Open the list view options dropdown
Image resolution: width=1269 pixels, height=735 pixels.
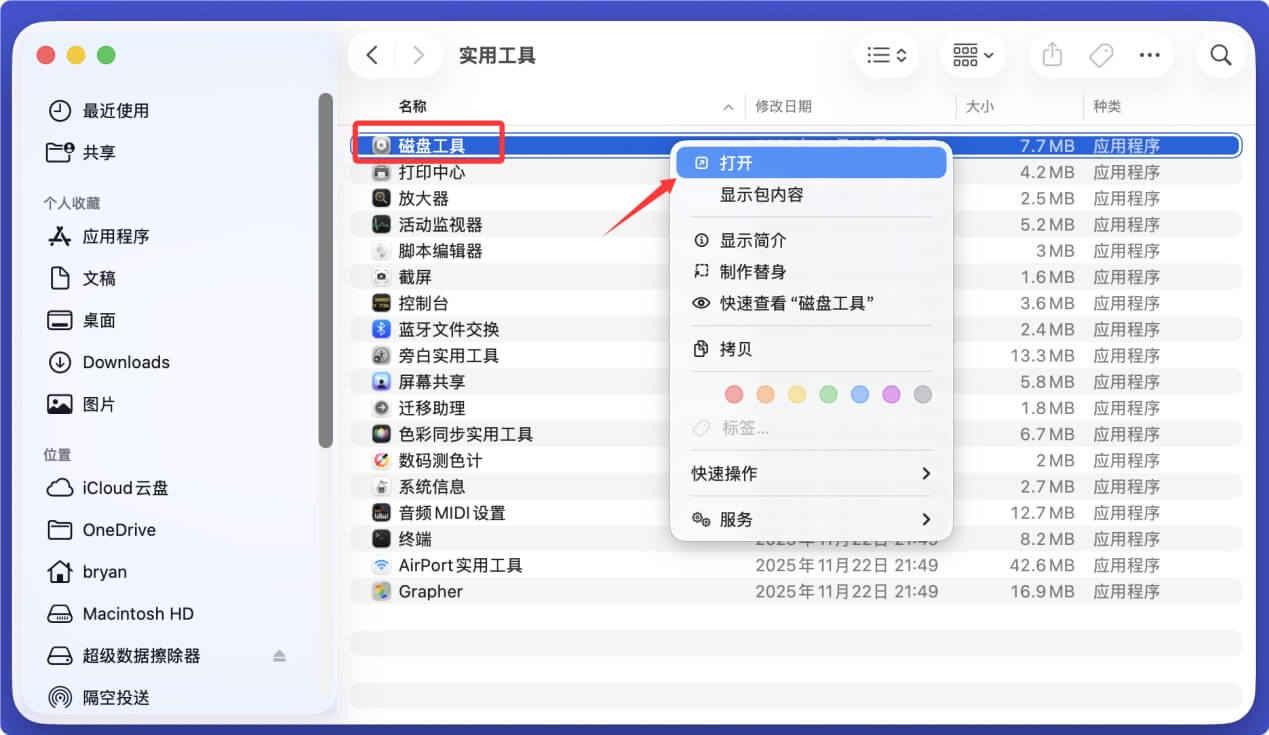886,55
